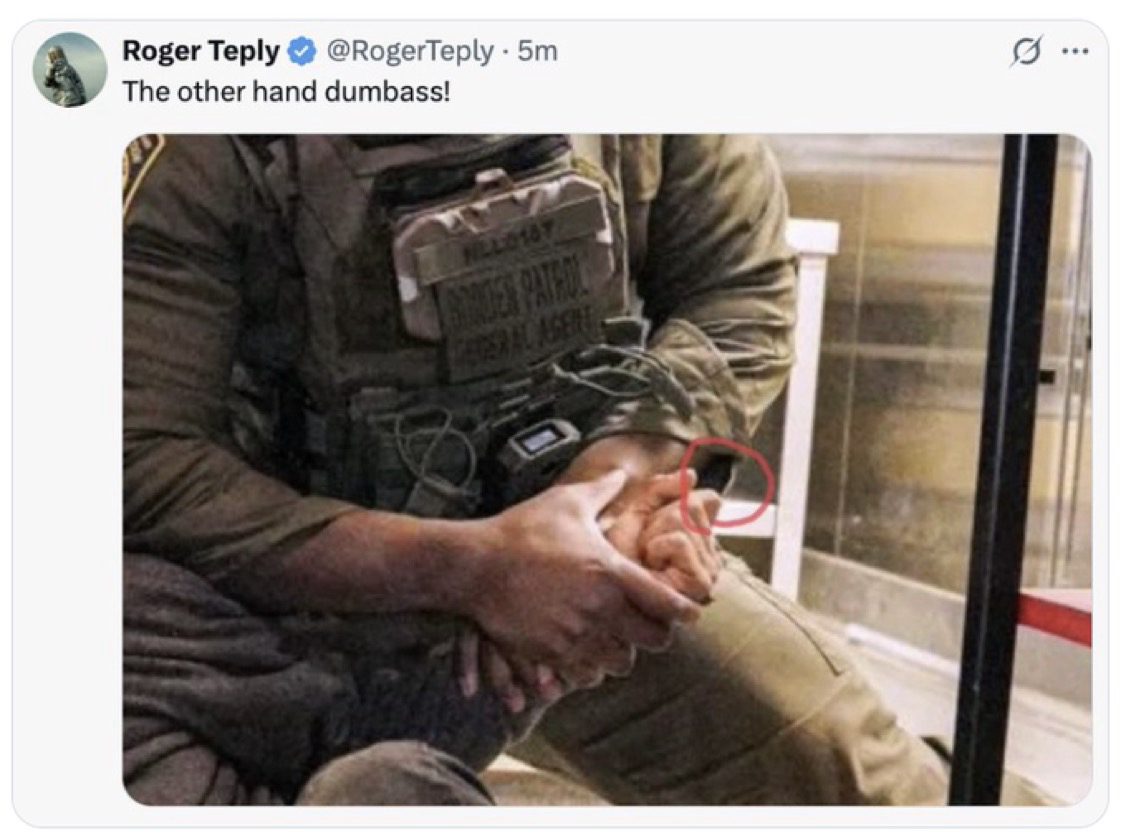
Task: Click the tweet text "The other hand dumbass!"
Action: 287,91
